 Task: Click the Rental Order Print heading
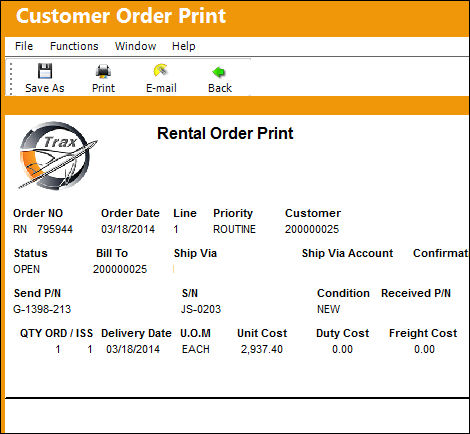(x=225, y=133)
